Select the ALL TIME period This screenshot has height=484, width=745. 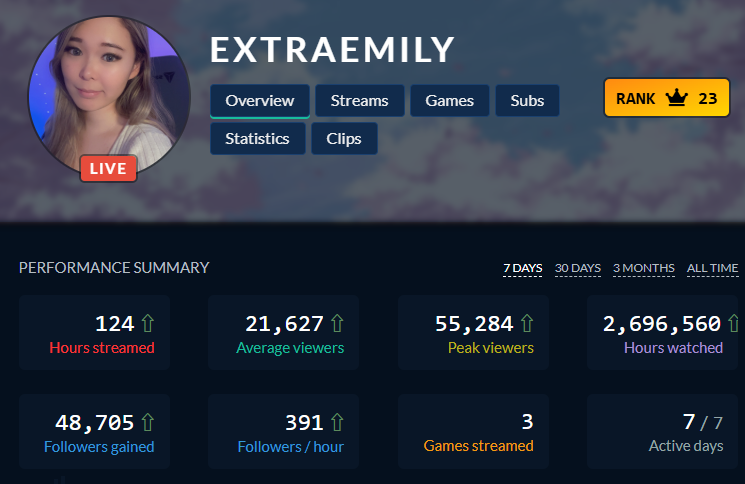[713, 268]
